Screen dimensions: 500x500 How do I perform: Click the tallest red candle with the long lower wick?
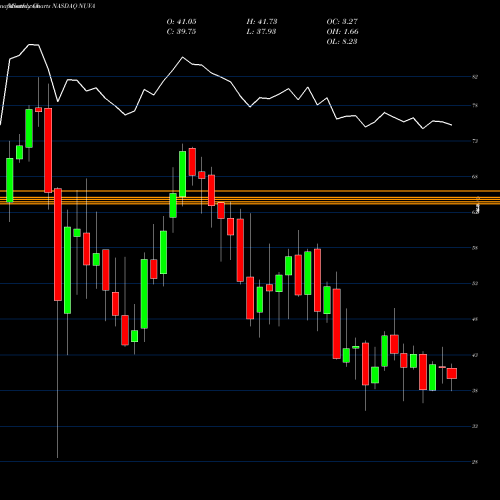pos(58,244)
